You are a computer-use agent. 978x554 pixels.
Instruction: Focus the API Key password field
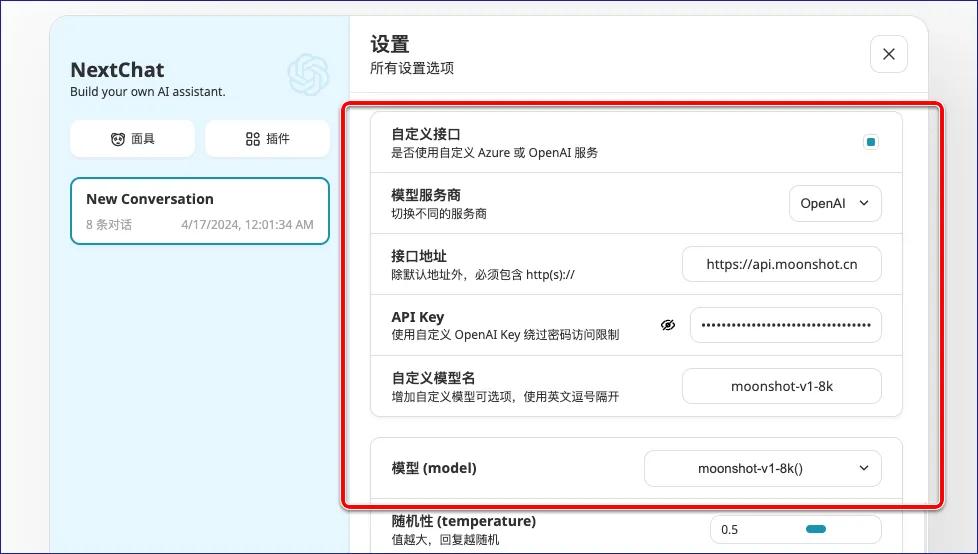(785, 325)
